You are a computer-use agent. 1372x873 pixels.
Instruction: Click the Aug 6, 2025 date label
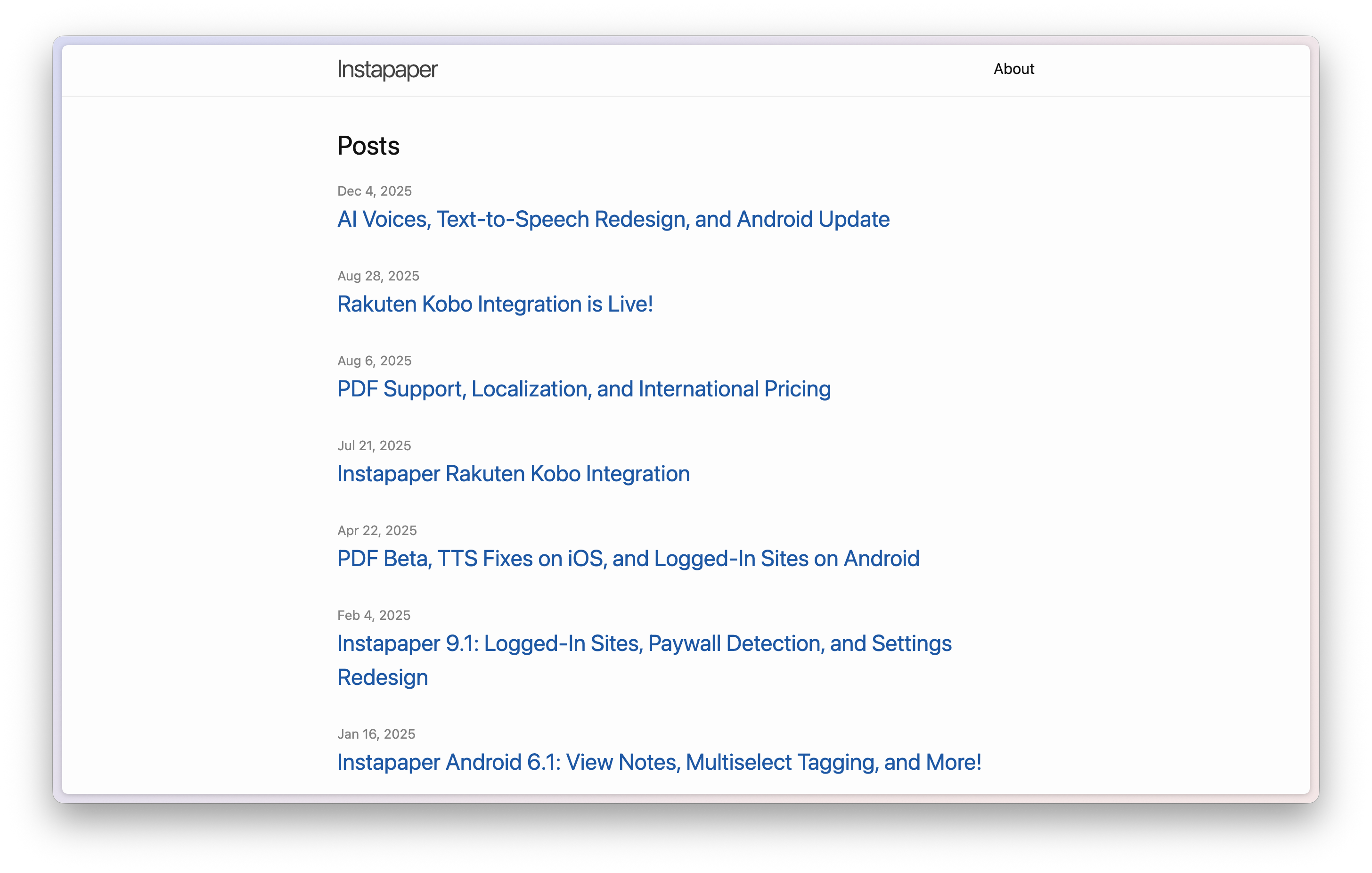pyautogui.click(x=374, y=361)
